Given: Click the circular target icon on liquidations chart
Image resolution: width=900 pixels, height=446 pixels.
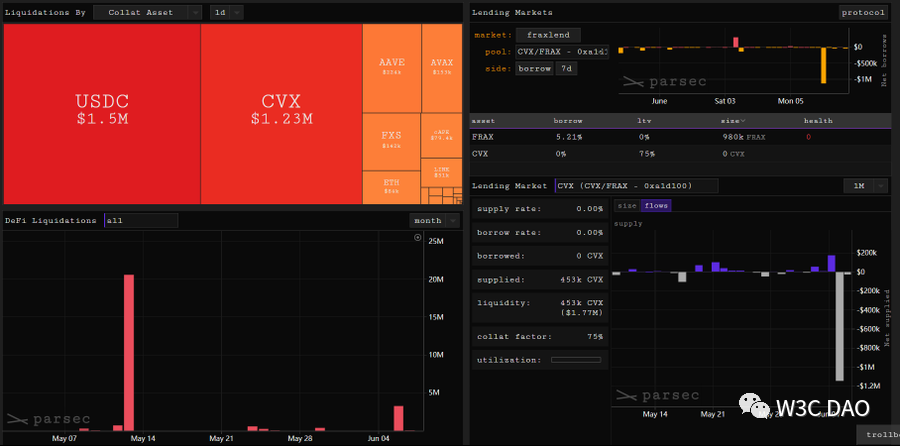Looking at the screenshot, I should click(418, 237).
